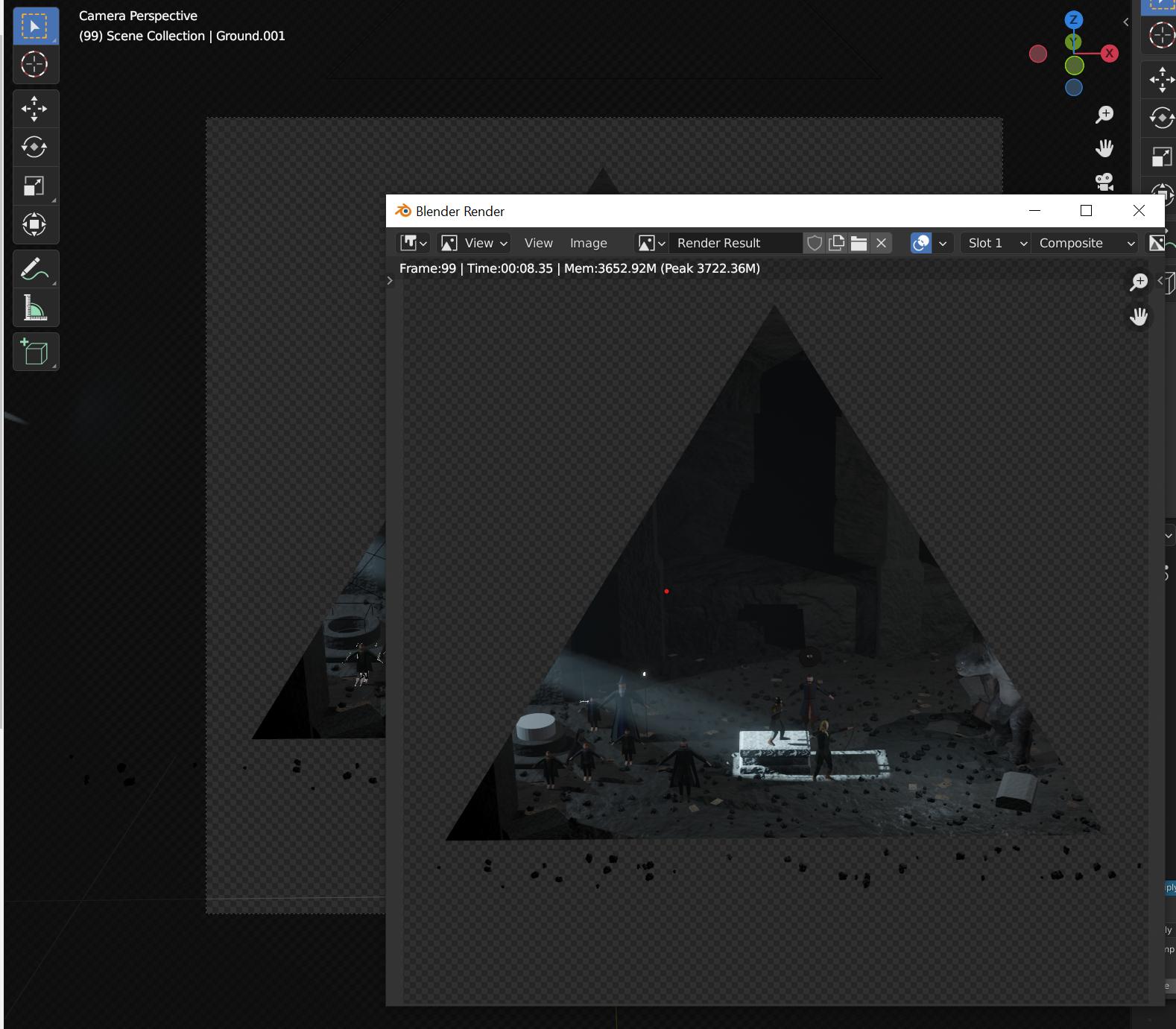
Task: Choose the Measure ruler tool
Action: [35, 308]
